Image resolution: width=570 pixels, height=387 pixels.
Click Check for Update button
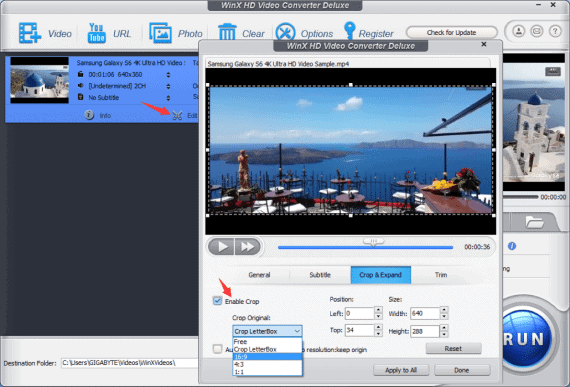coord(451,32)
